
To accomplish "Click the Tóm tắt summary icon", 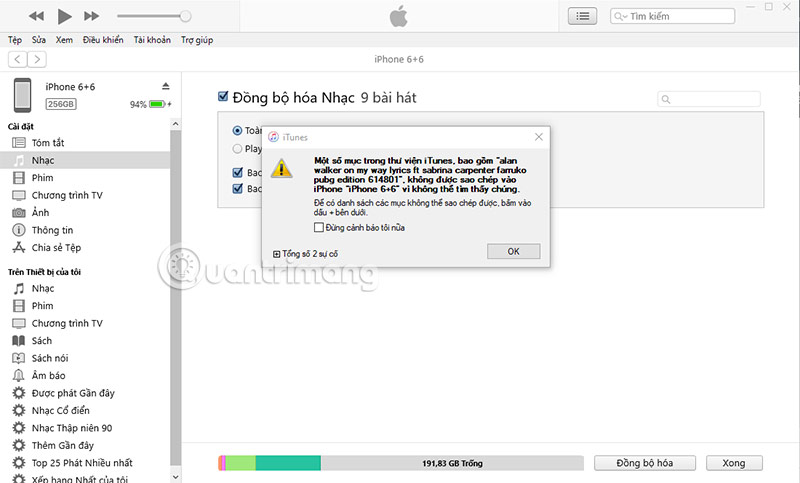I will (19, 143).
